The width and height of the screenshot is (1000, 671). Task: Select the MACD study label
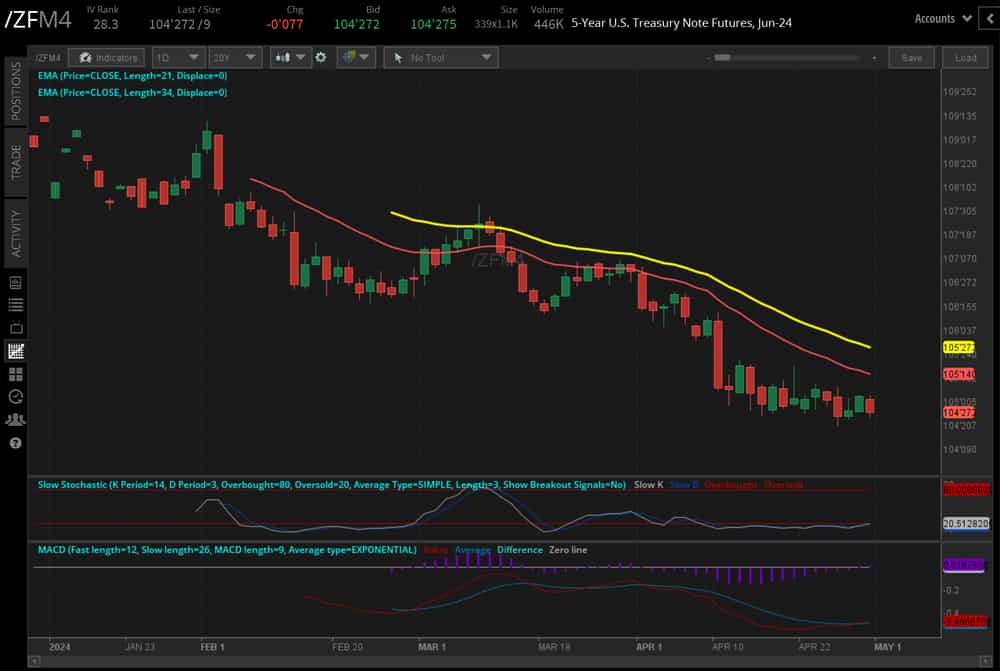(x=227, y=550)
